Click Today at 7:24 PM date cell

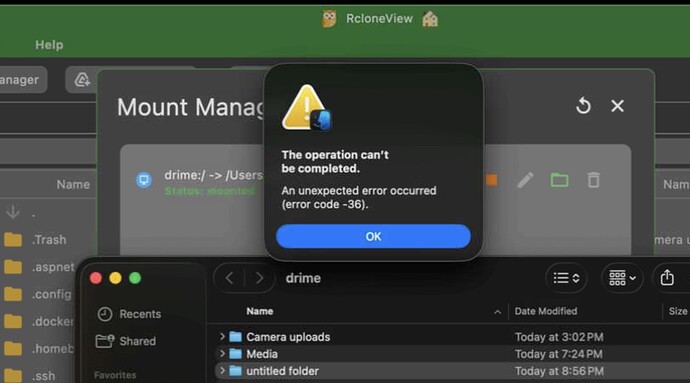coord(559,354)
